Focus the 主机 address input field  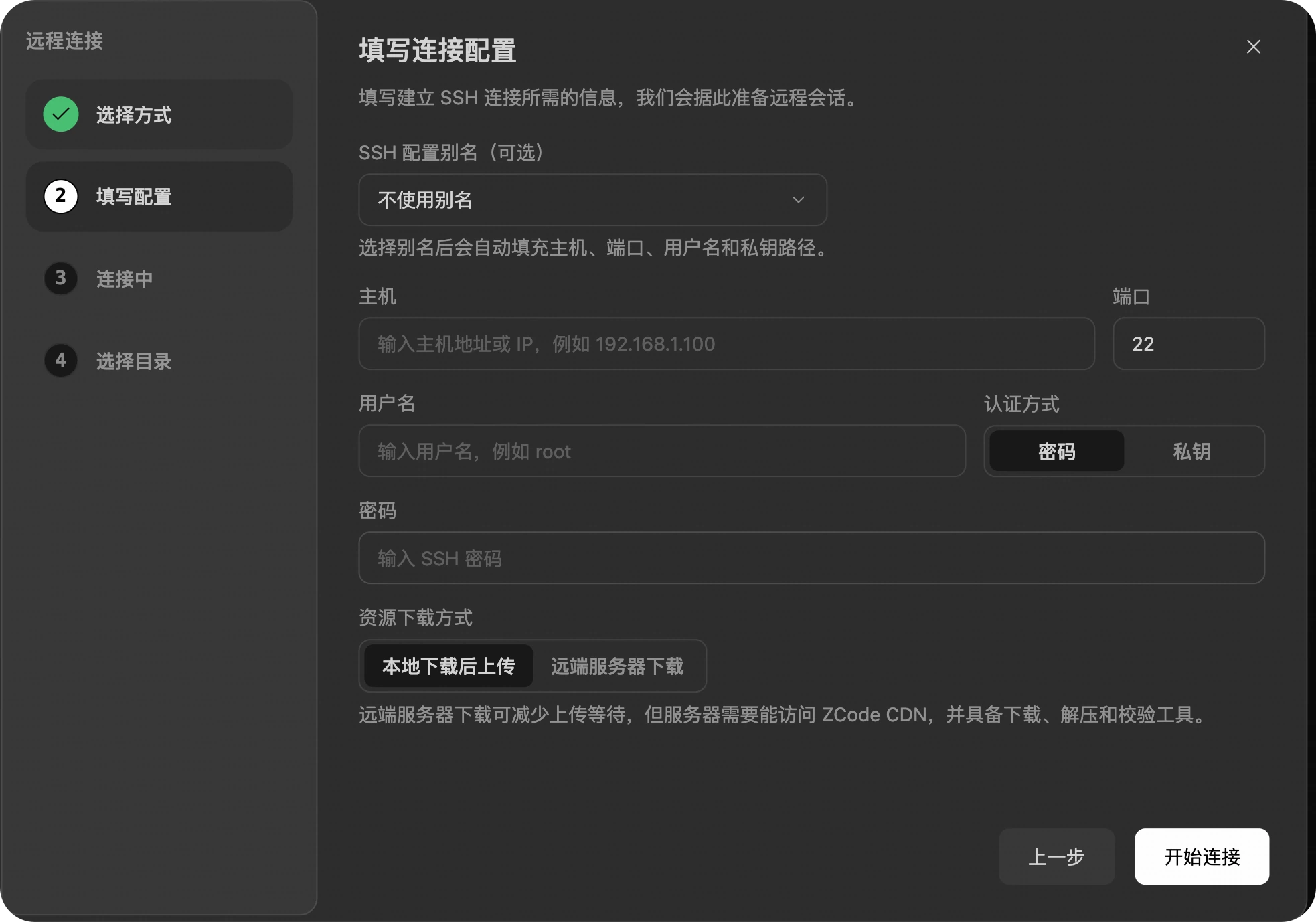(x=726, y=343)
